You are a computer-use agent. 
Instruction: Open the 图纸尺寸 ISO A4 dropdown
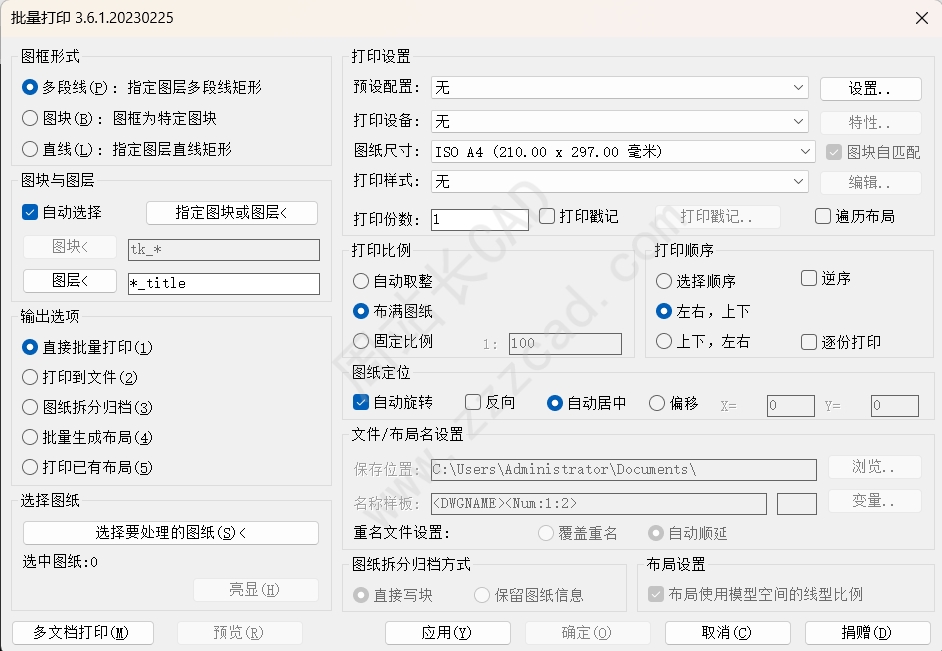pyautogui.click(x=623, y=151)
